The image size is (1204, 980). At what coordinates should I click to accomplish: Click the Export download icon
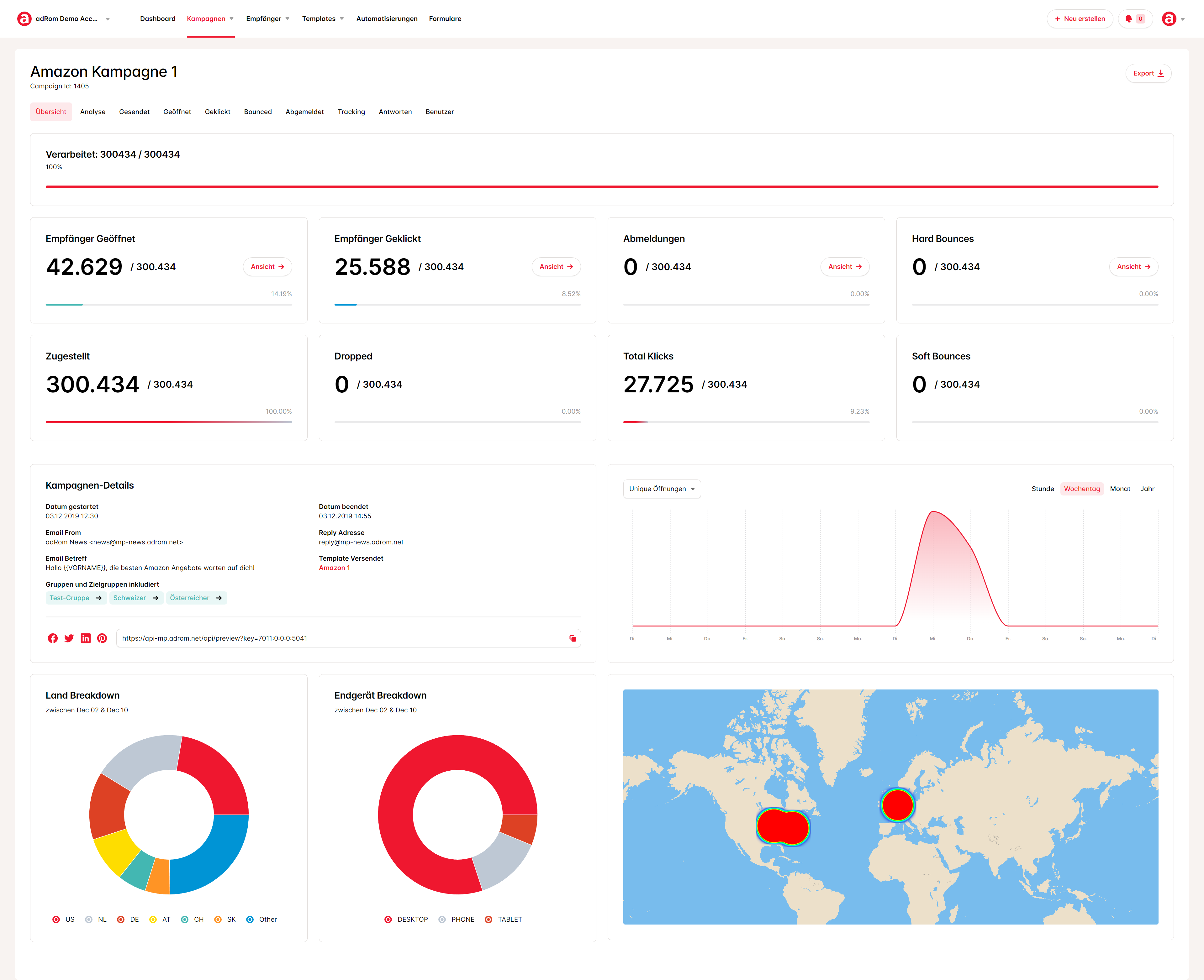(1161, 73)
